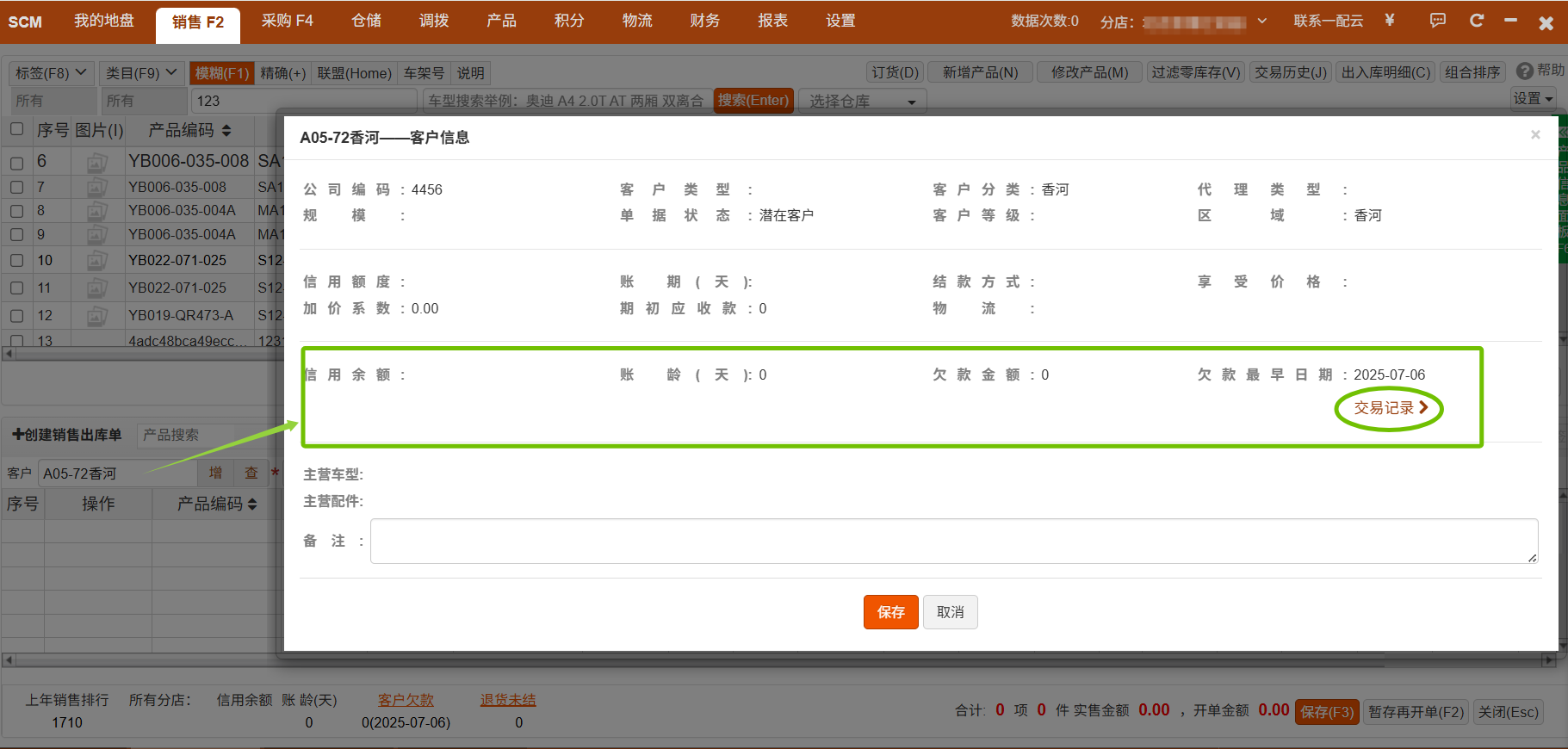The width and height of the screenshot is (1568, 749).
Task: Open the 退货未结 link
Action: [x=508, y=700]
